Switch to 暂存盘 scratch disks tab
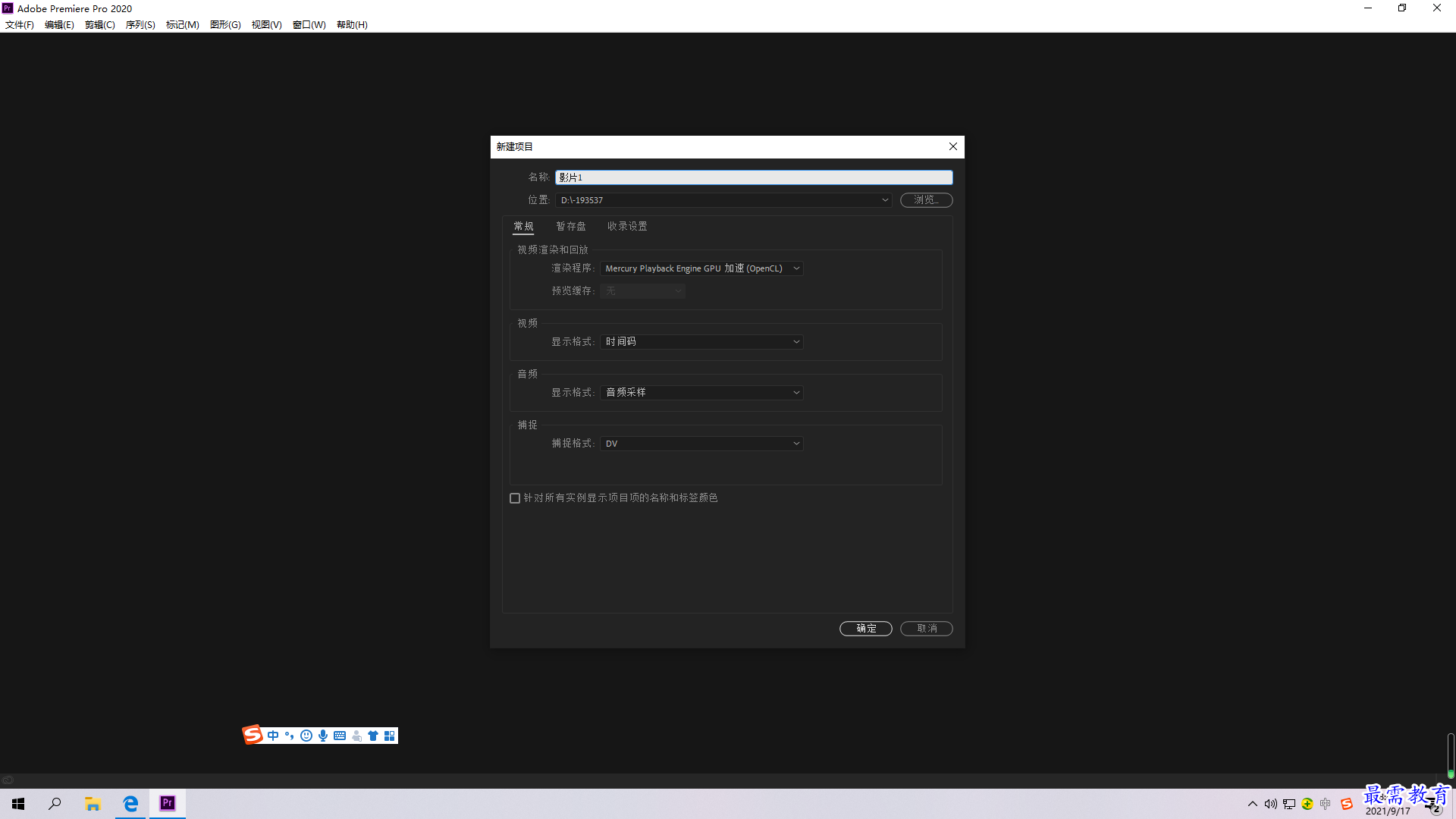 pyautogui.click(x=571, y=226)
